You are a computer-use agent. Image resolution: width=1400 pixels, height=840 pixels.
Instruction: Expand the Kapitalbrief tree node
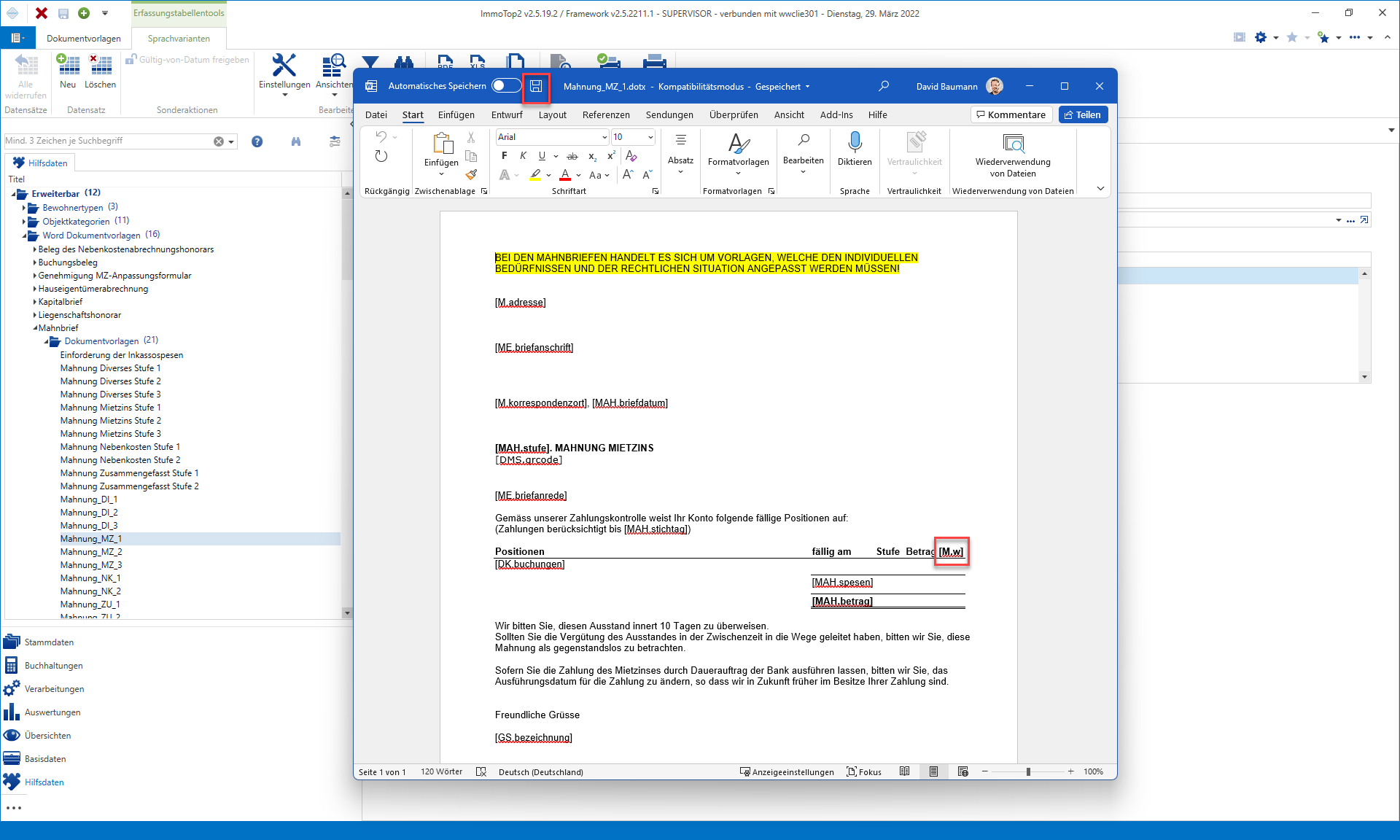click(x=34, y=302)
